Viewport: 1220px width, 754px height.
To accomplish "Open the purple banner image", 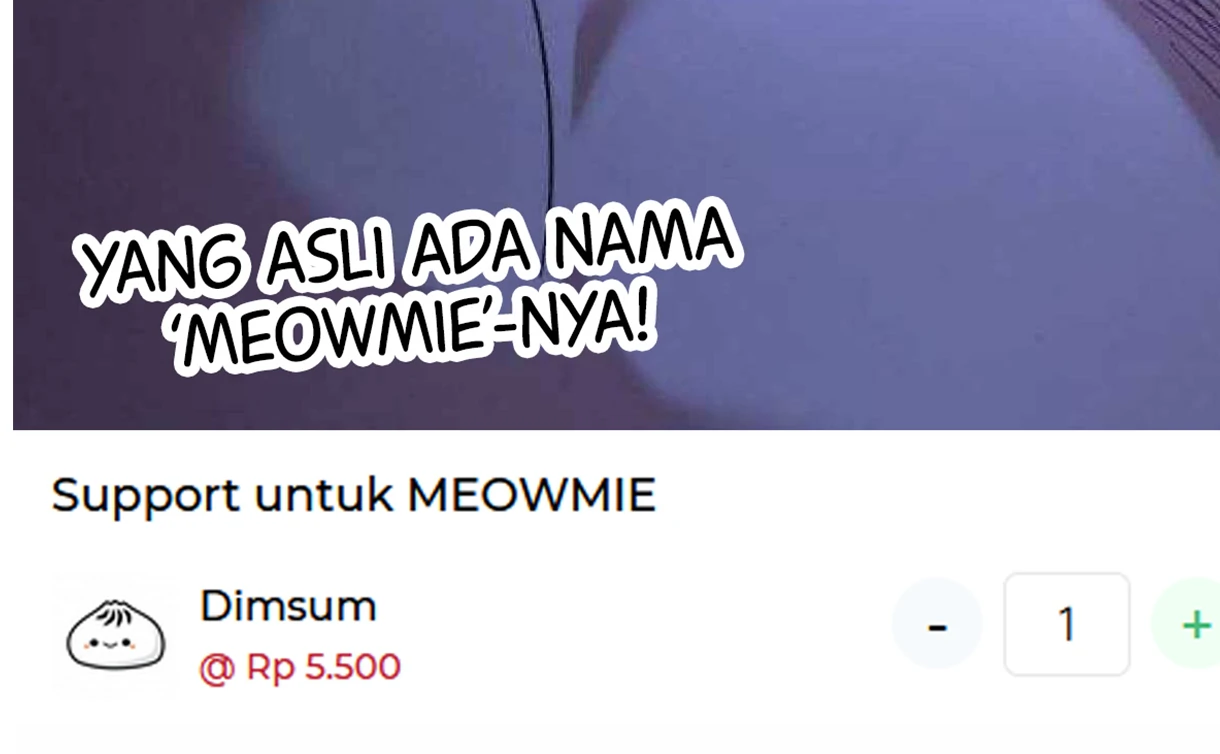I will tap(616, 214).
